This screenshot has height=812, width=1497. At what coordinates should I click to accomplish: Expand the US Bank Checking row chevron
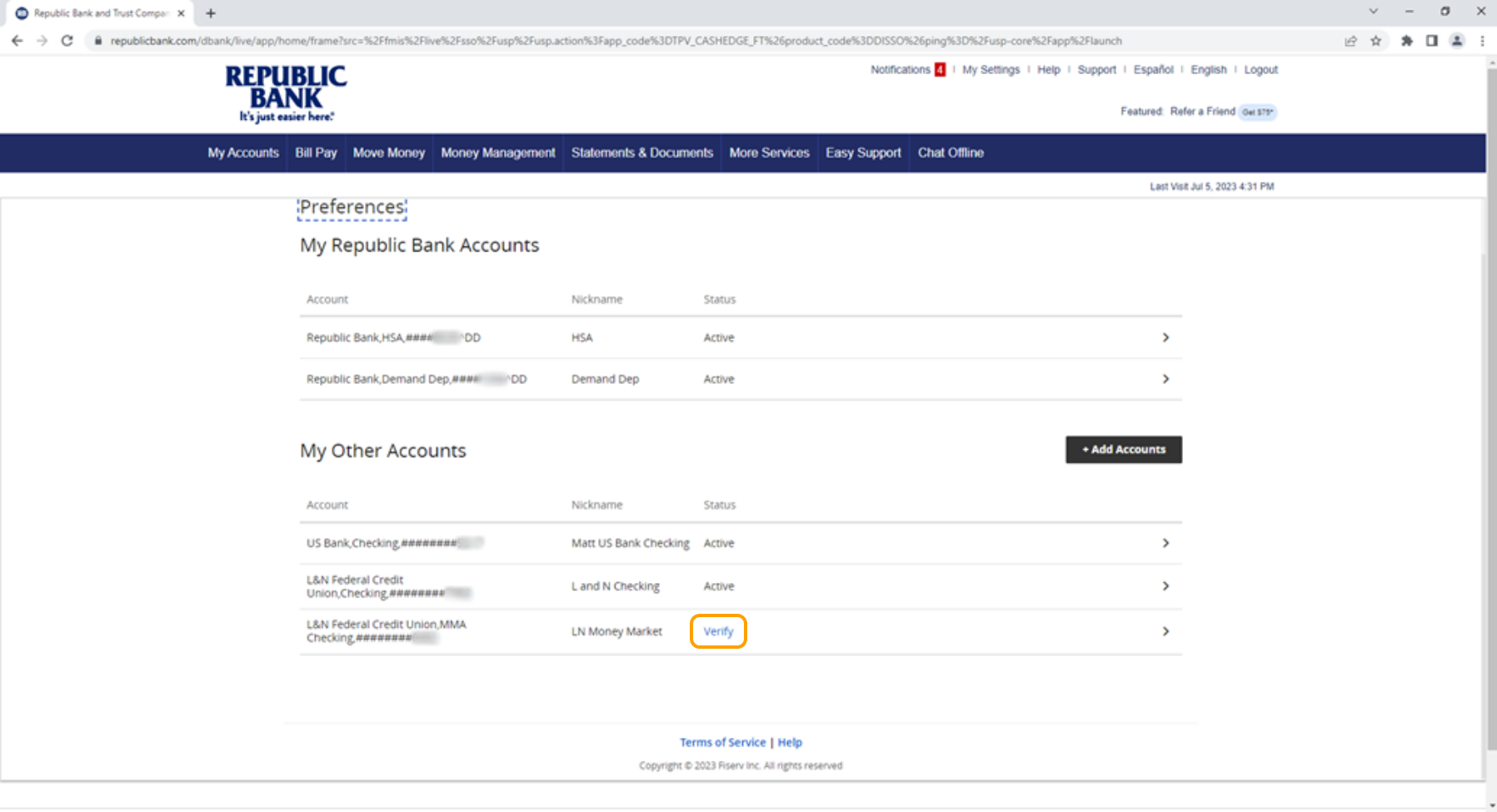click(1165, 543)
